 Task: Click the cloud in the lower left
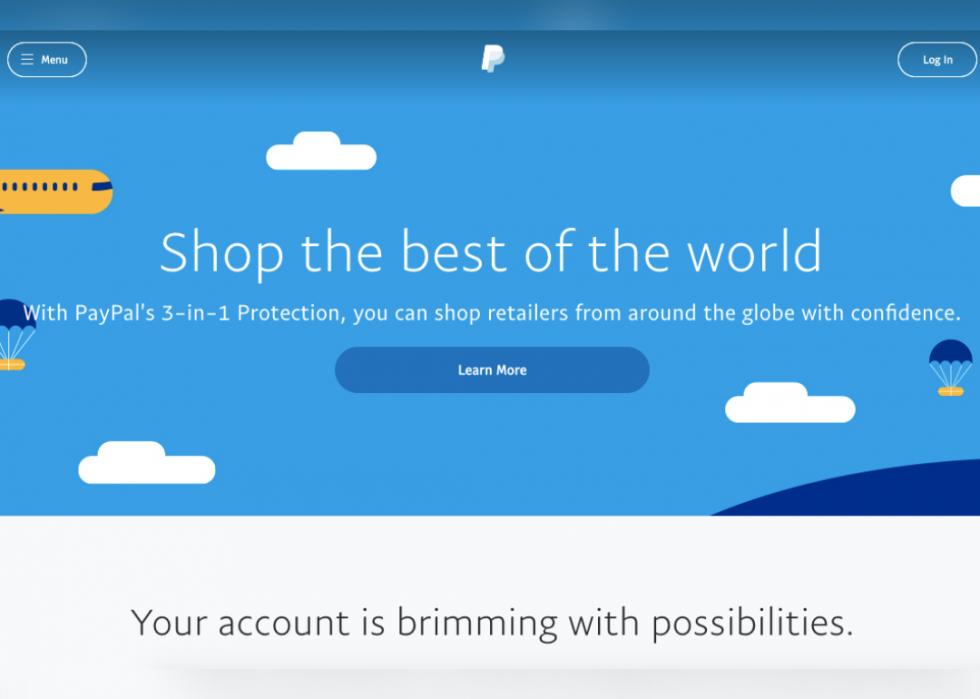click(147, 462)
